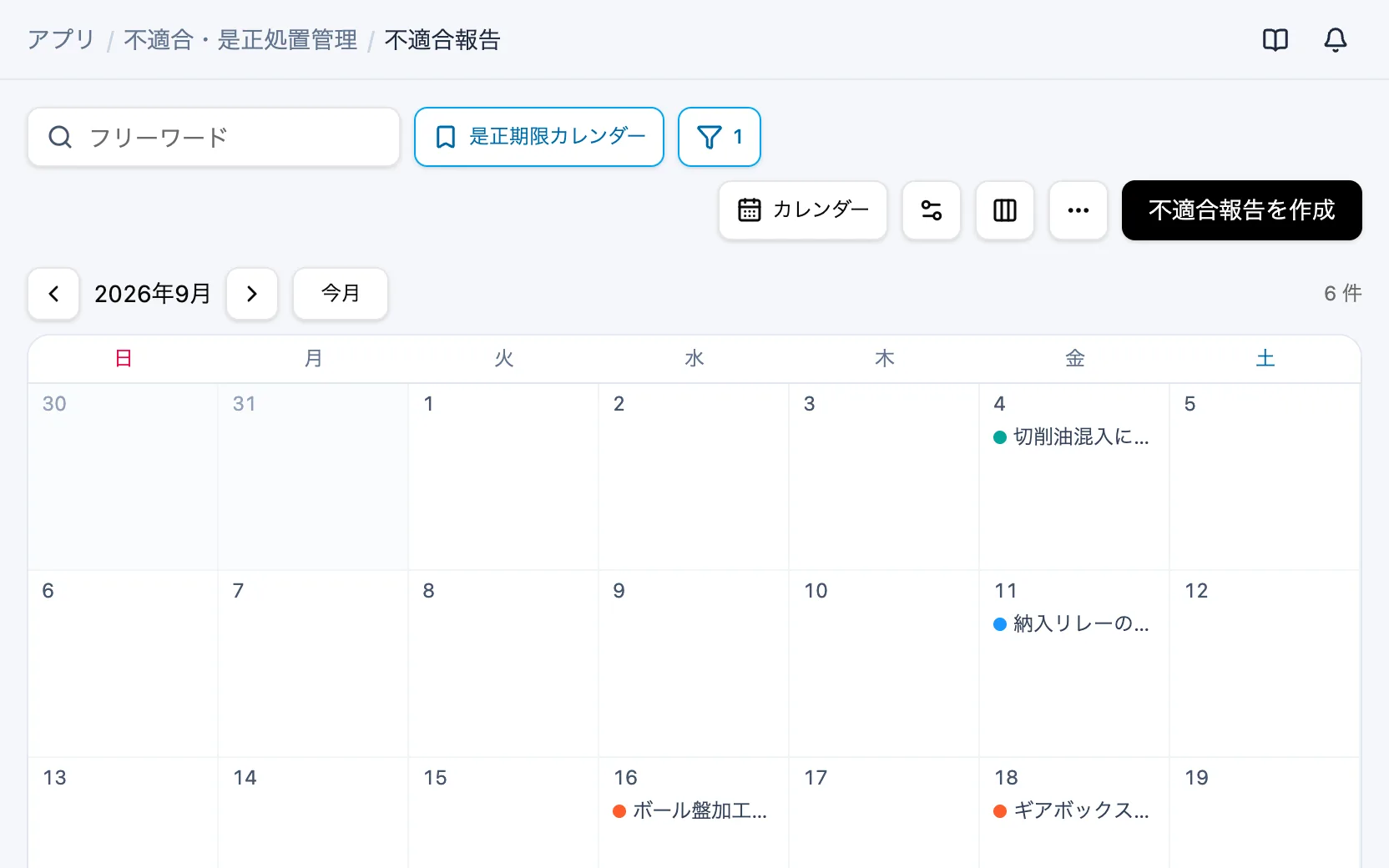
Task: Go to previous month
Action: [53, 294]
